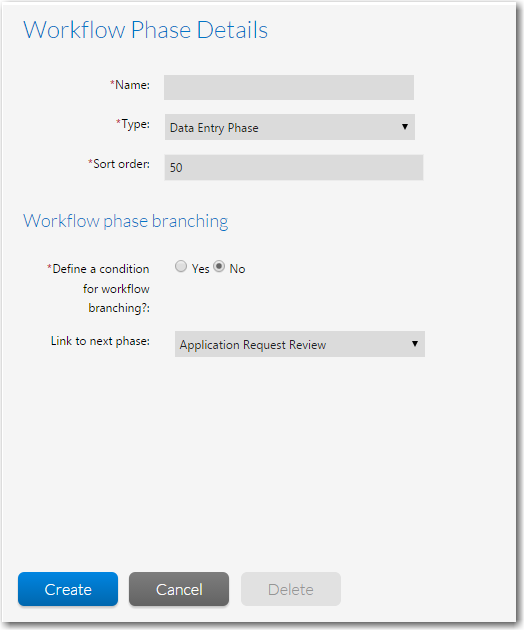The width and height of the screenshot is (524, 630).
Task: Click the Define a condition label text
Action: pyautogui.click(x=98, y=288)
